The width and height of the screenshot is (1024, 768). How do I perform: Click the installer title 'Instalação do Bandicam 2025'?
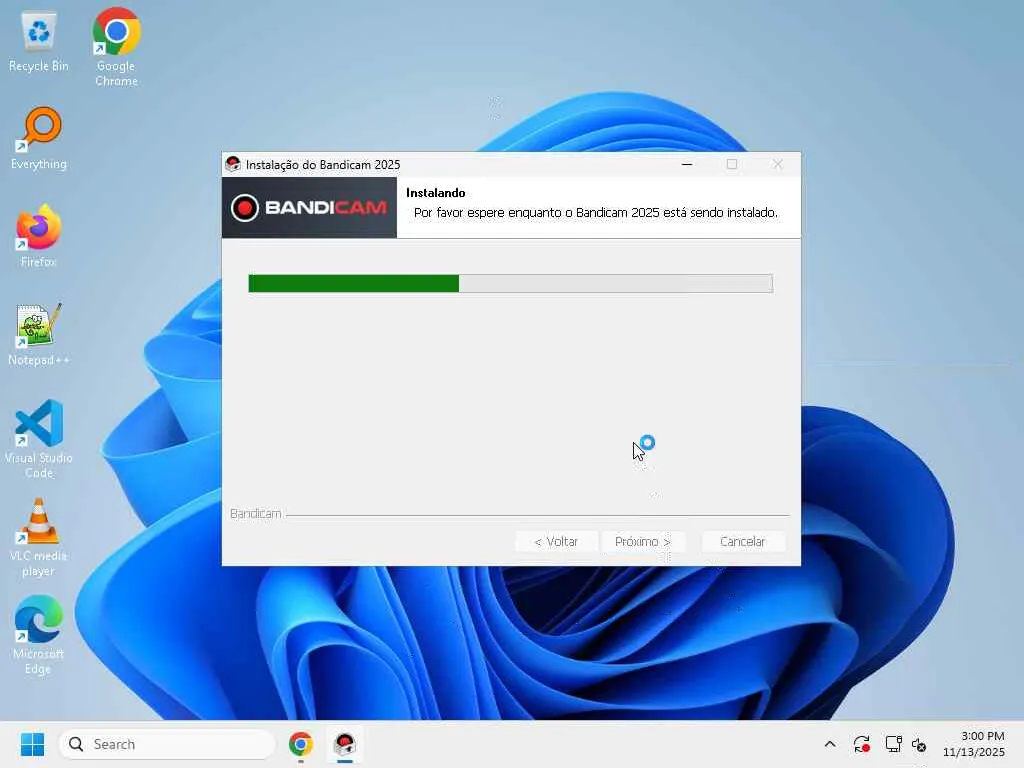coord(323,165)
